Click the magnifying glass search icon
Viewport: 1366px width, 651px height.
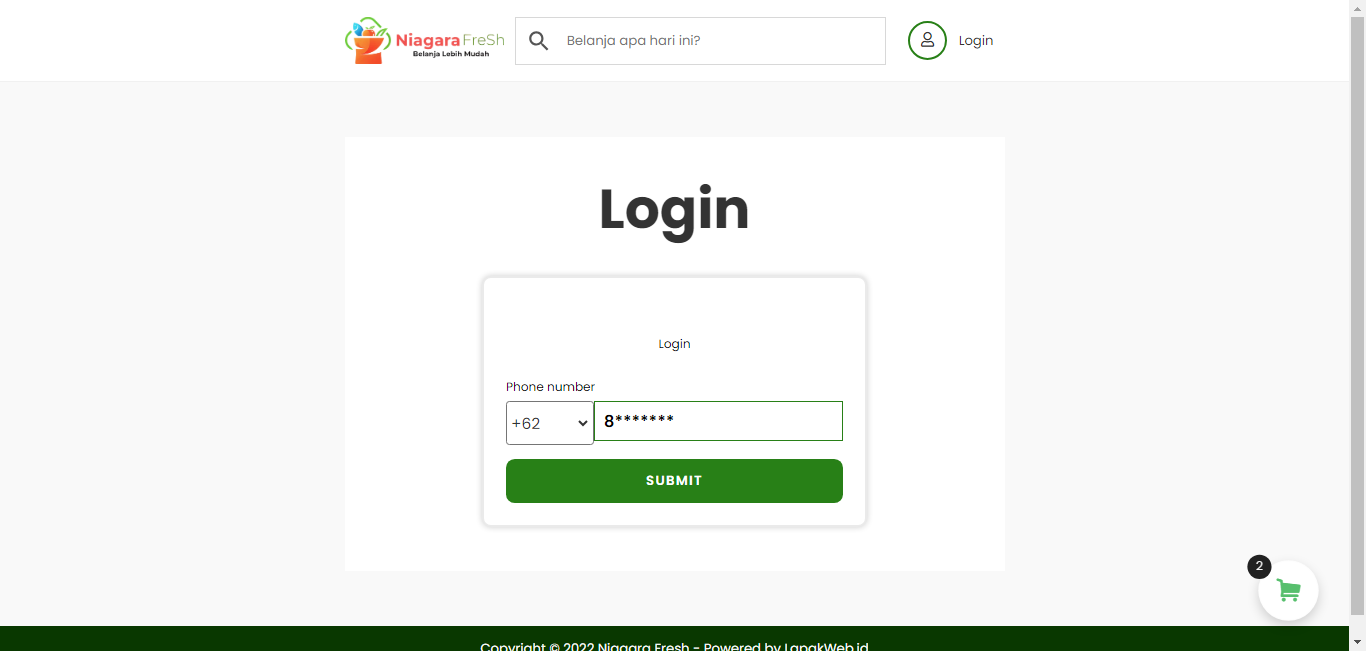pos(538,41)
